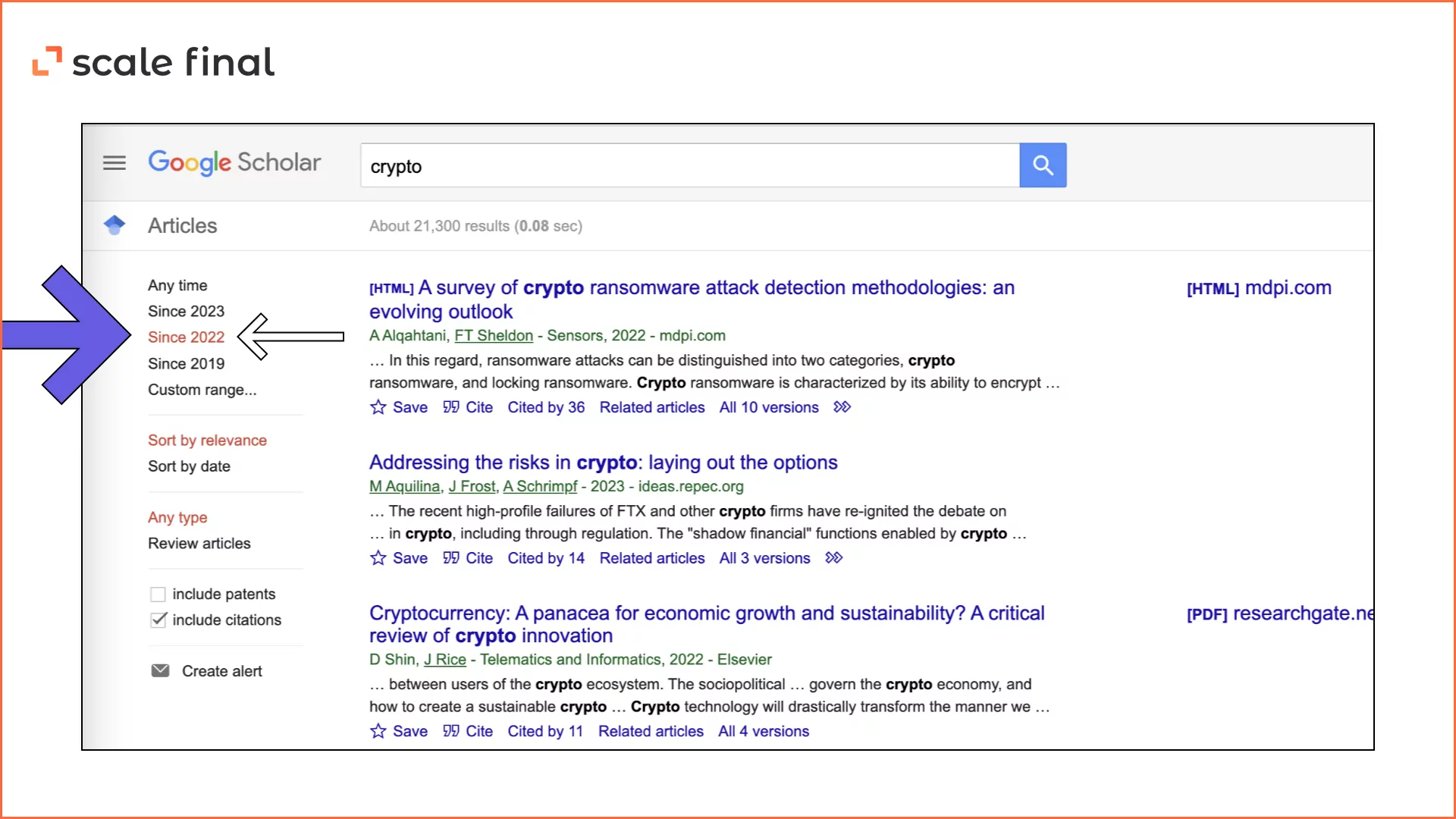This screenshot has height=819, width=1456.
Task: Click Cite quote icon for Addressing the risks
Action: pos(451,558)
